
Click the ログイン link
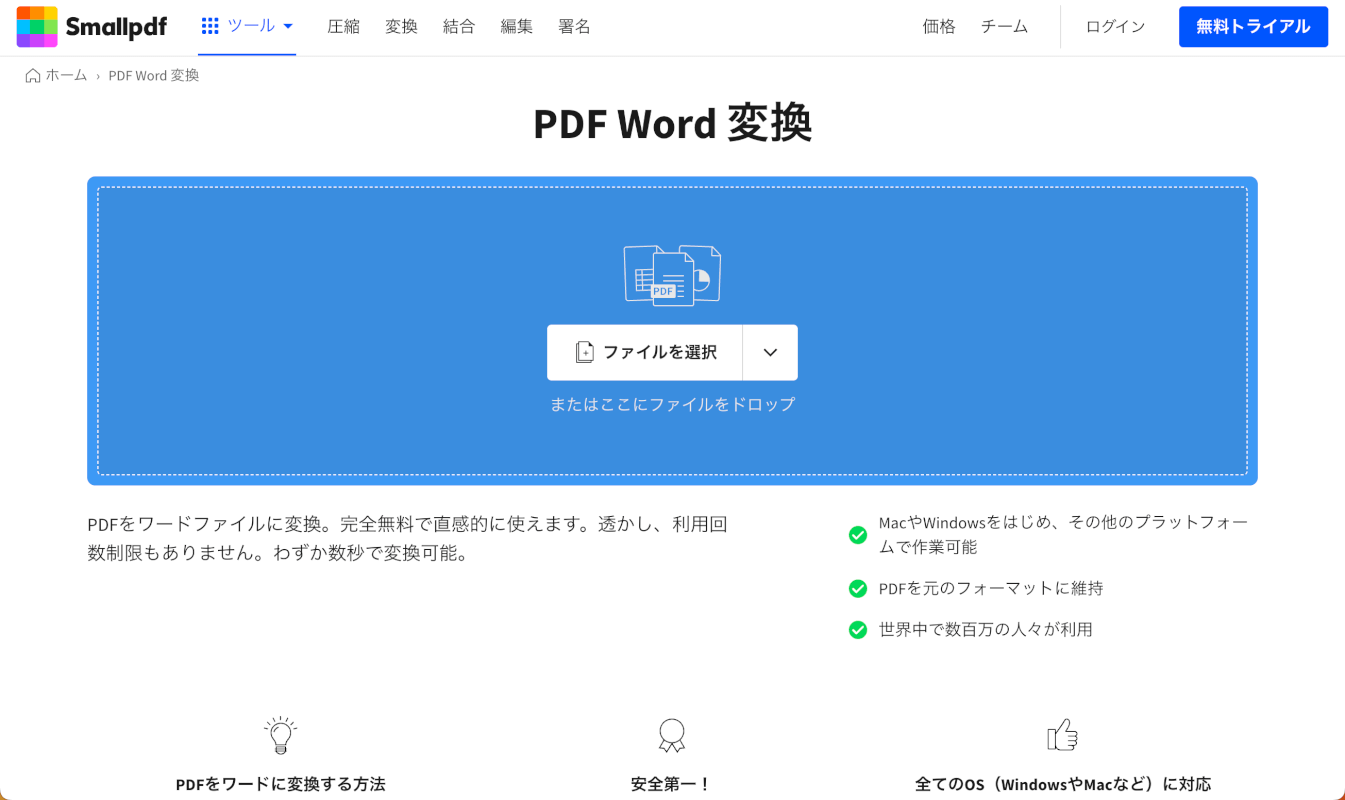coord(1115,27)
